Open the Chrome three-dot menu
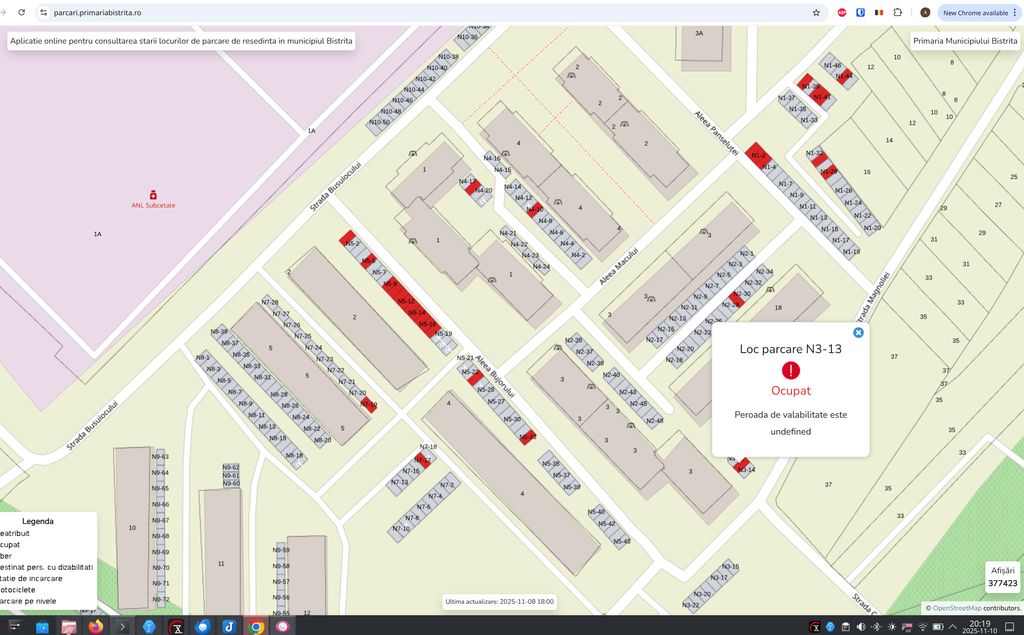The width and height of the screenshot is (1024, 635). tap(1017, 13)
